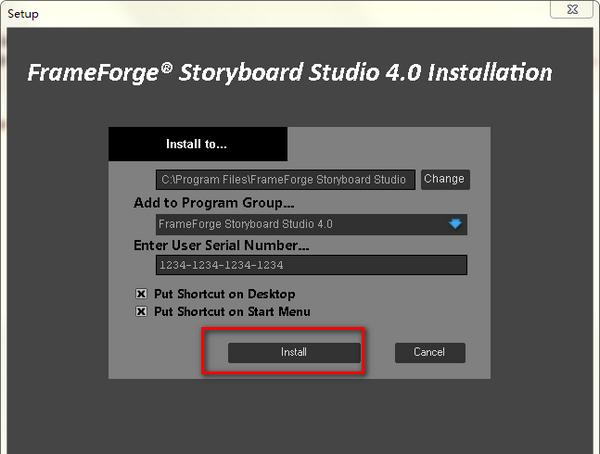
Task: Click the Put Shortcut on Desktop label
Action: pyautogui.click(x=224, y=294)
